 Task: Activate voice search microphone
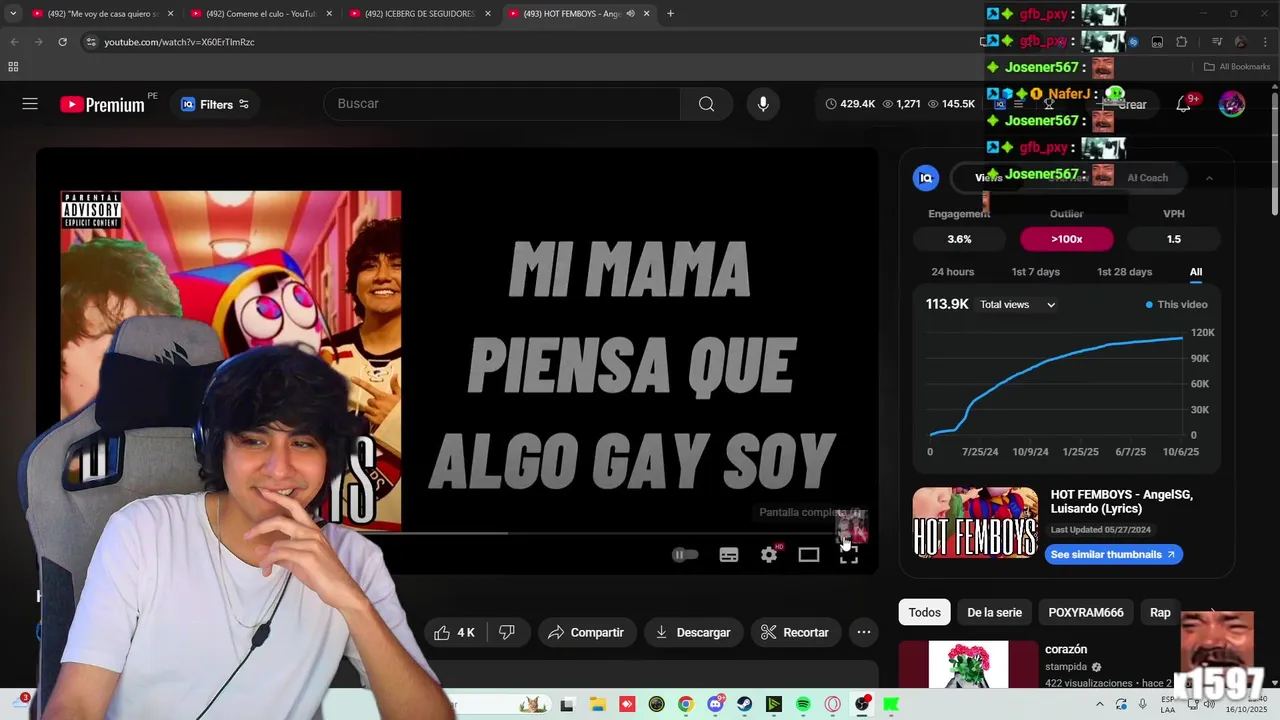pos(763,104)
